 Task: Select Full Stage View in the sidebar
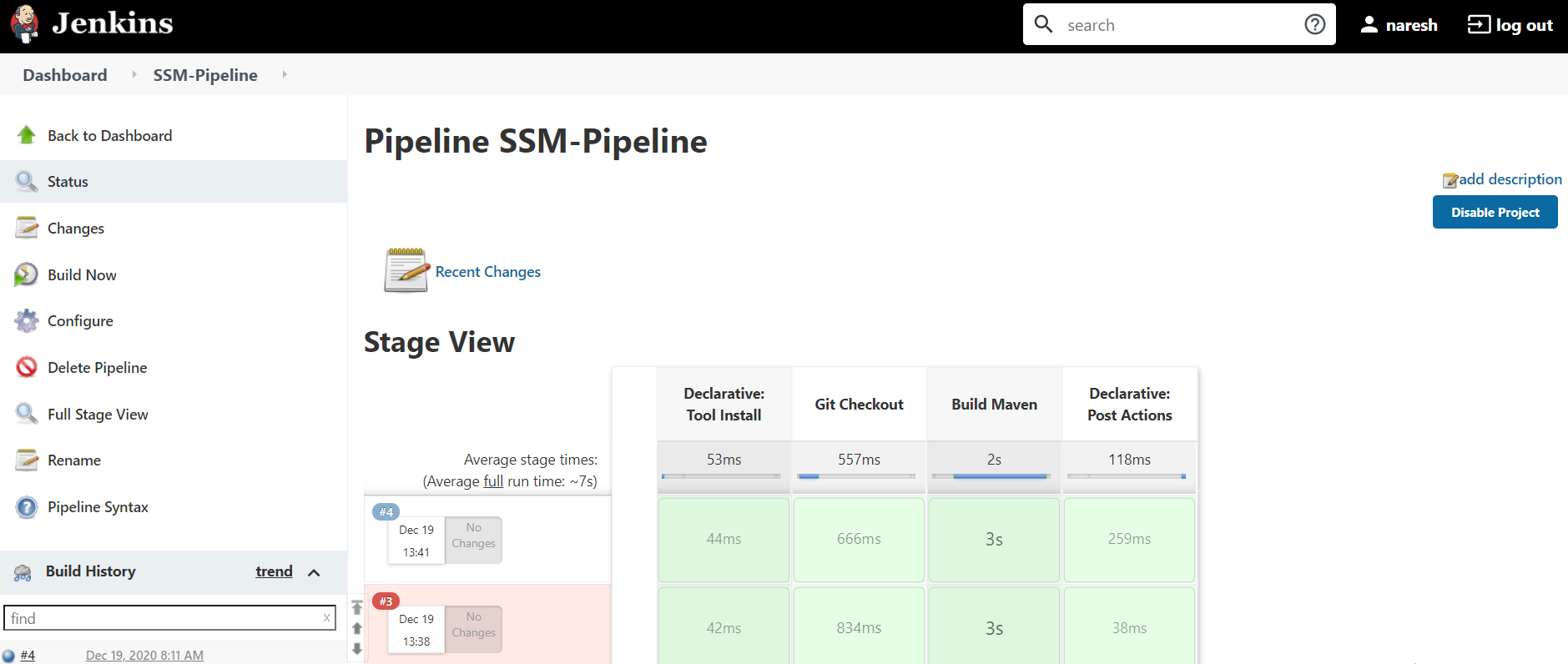point(98,415)
